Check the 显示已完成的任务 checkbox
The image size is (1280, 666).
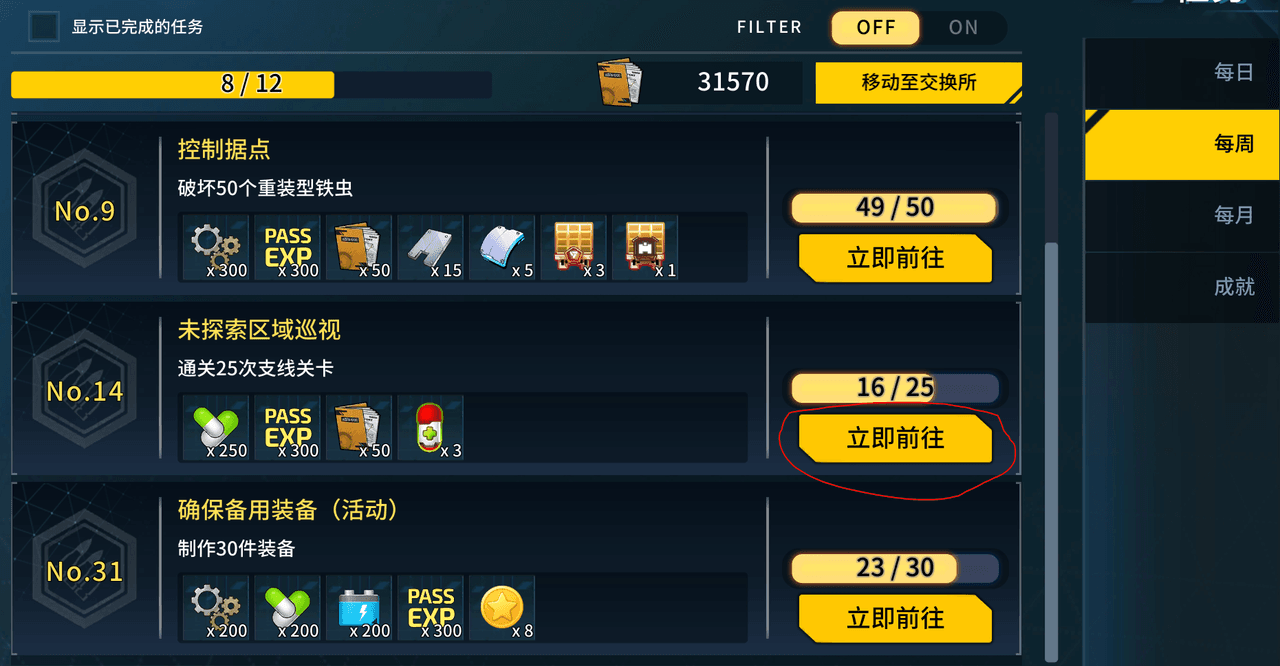tap(44, 26)
